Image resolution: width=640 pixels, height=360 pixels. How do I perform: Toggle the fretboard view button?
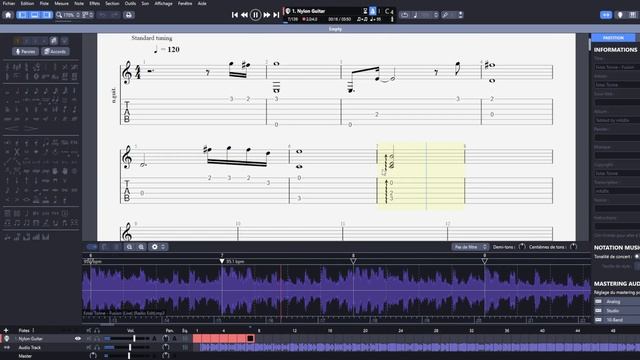click(606, 15)
